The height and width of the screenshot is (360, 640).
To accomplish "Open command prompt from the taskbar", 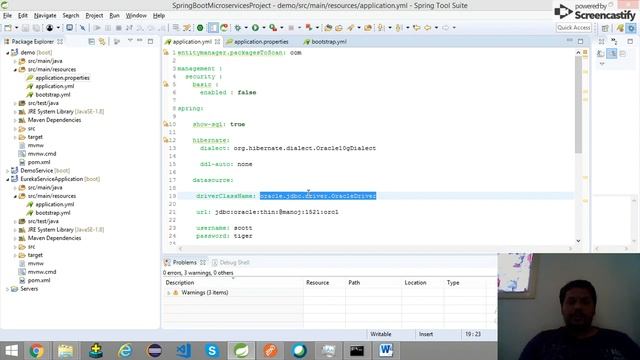I will 357,350.
